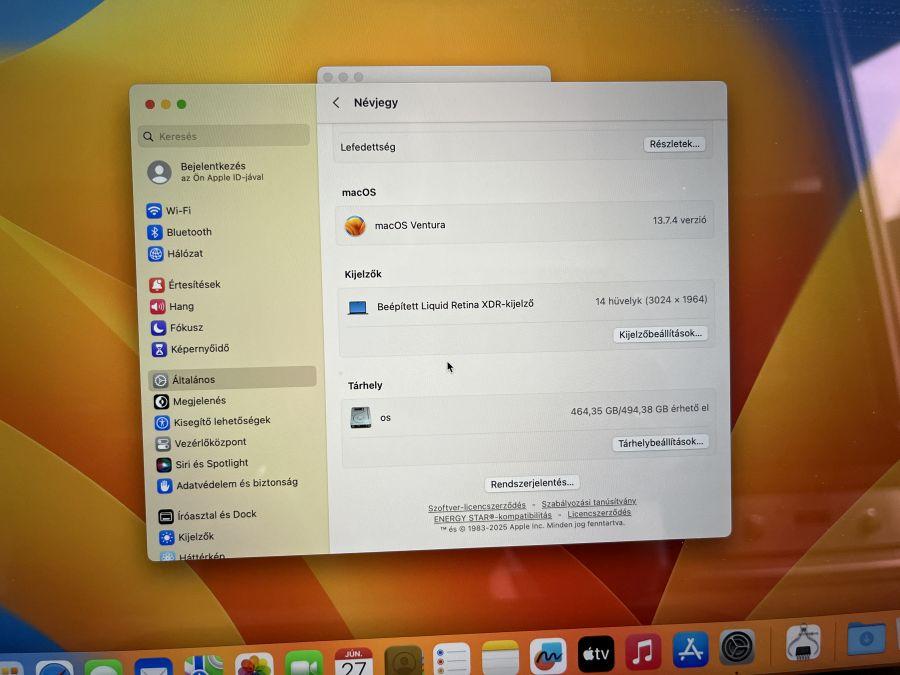Image resolution: width=900 pixels, height=675 pixels.
Task: Launch Music from the Dock
Action: click(643, 651)
